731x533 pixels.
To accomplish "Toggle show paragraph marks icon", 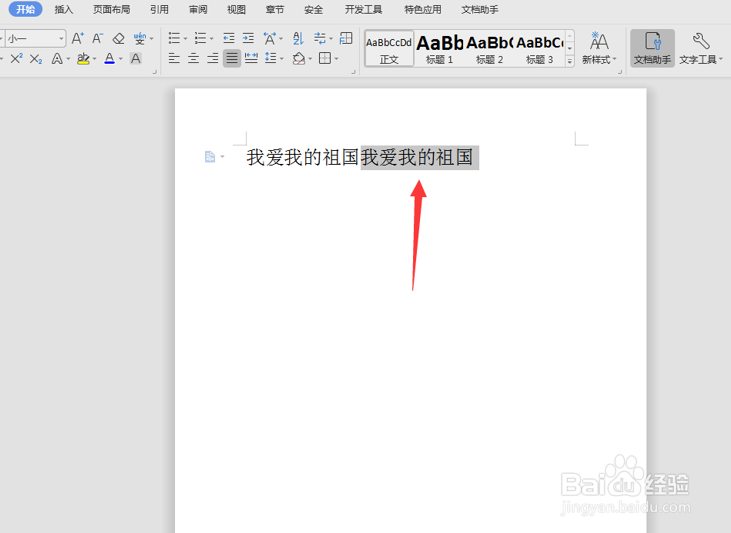I will click(320, 38).
